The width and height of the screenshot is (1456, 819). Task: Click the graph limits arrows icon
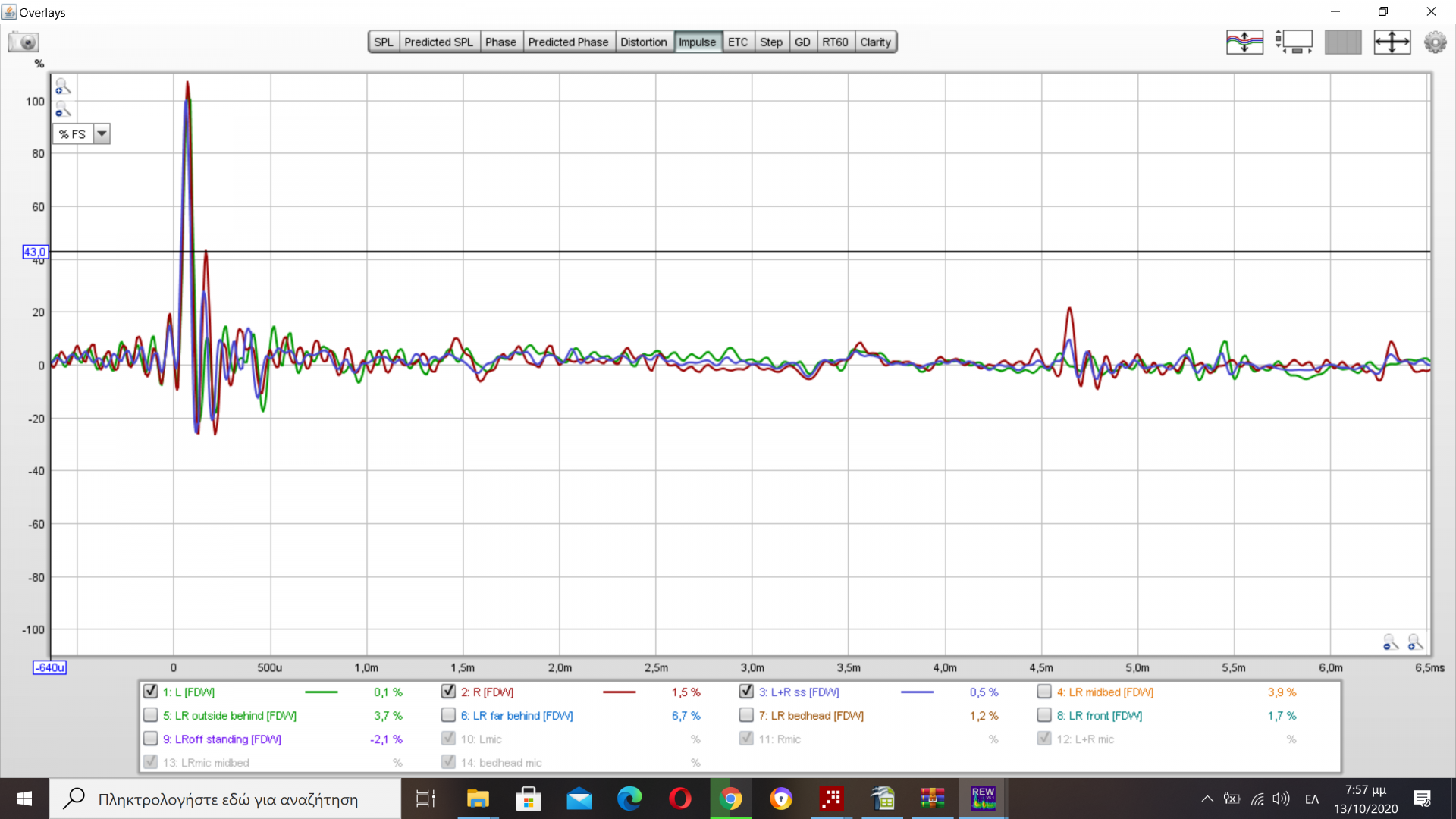pyautogui.click(x=1392, y=42)
